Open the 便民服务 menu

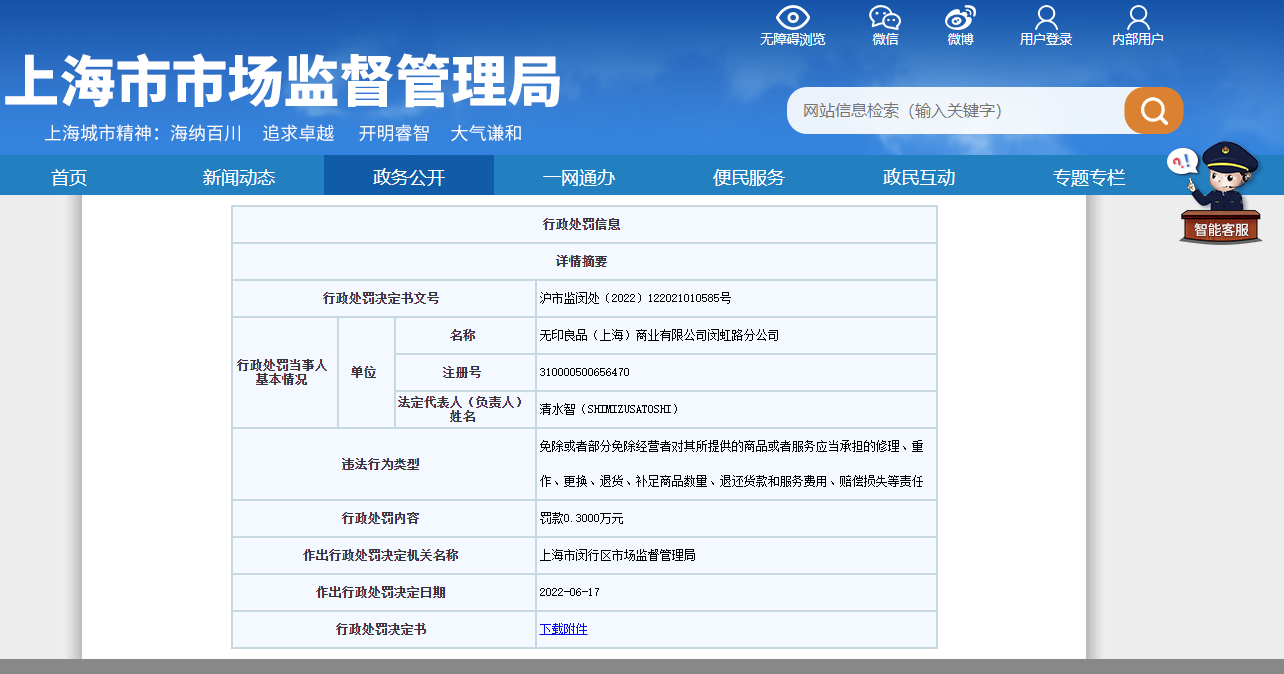point(749,177)
